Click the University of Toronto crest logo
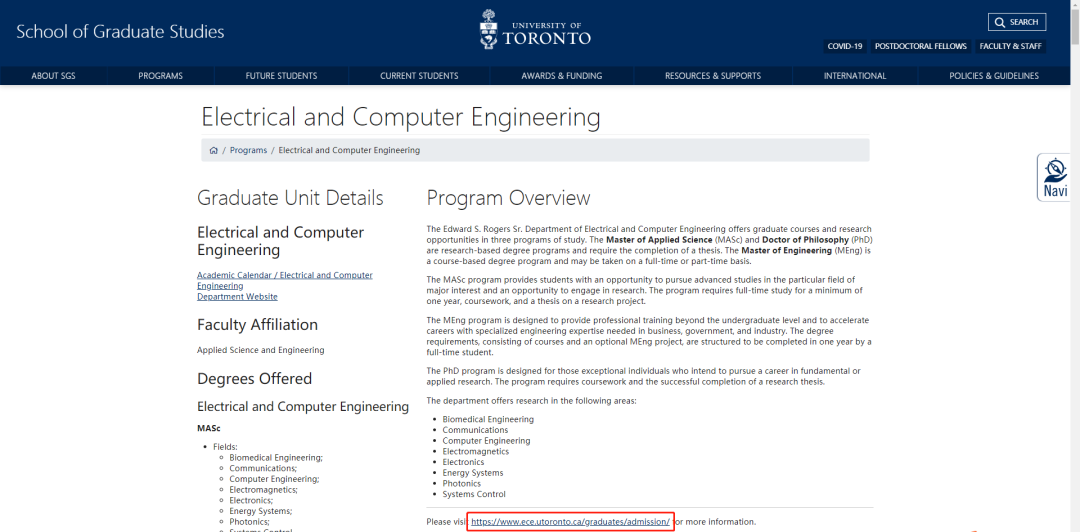Viewport: 1080px width, 532px height. tap(488, 29)
